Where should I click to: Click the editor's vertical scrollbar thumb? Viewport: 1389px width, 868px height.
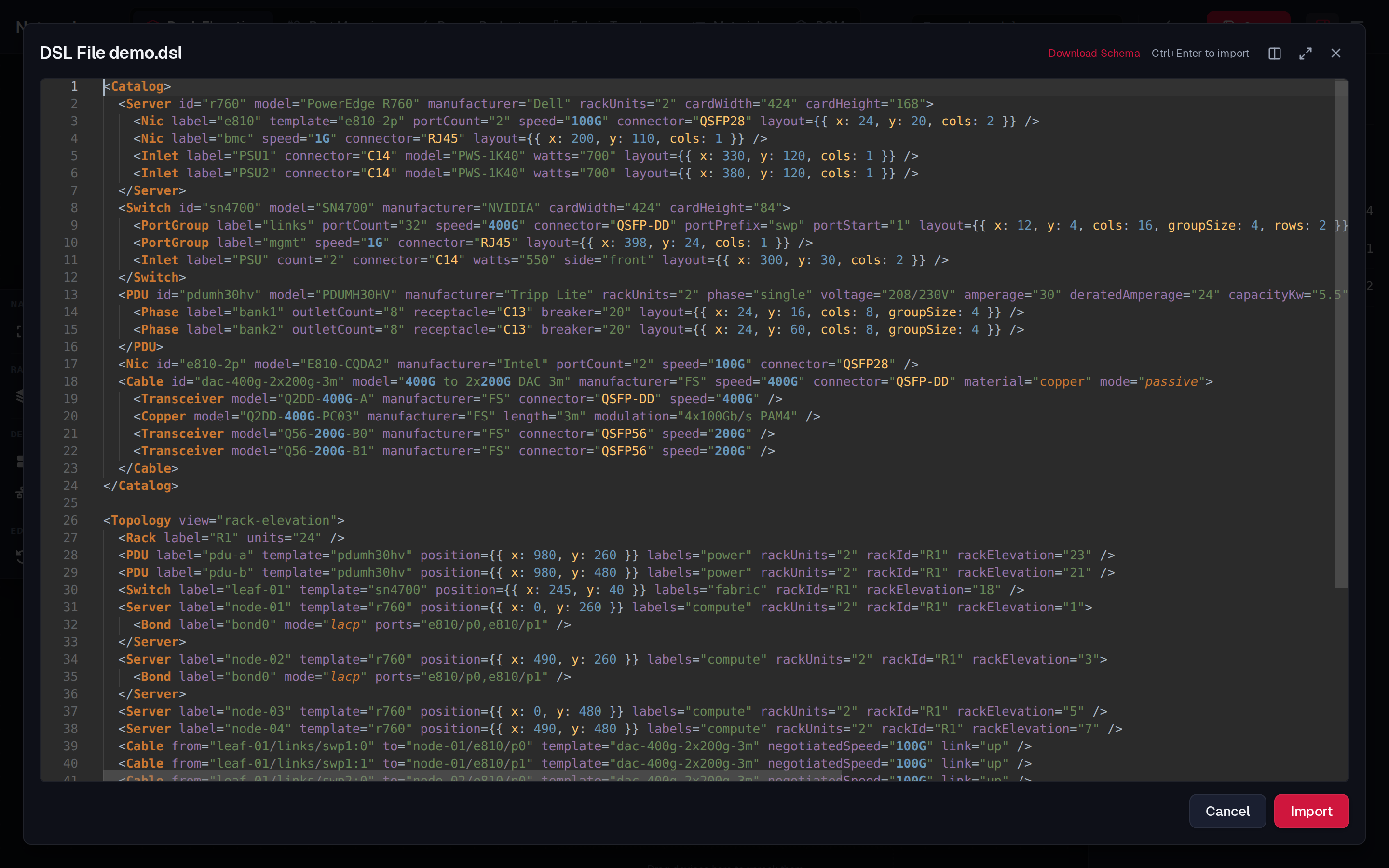coord(1341,334)
